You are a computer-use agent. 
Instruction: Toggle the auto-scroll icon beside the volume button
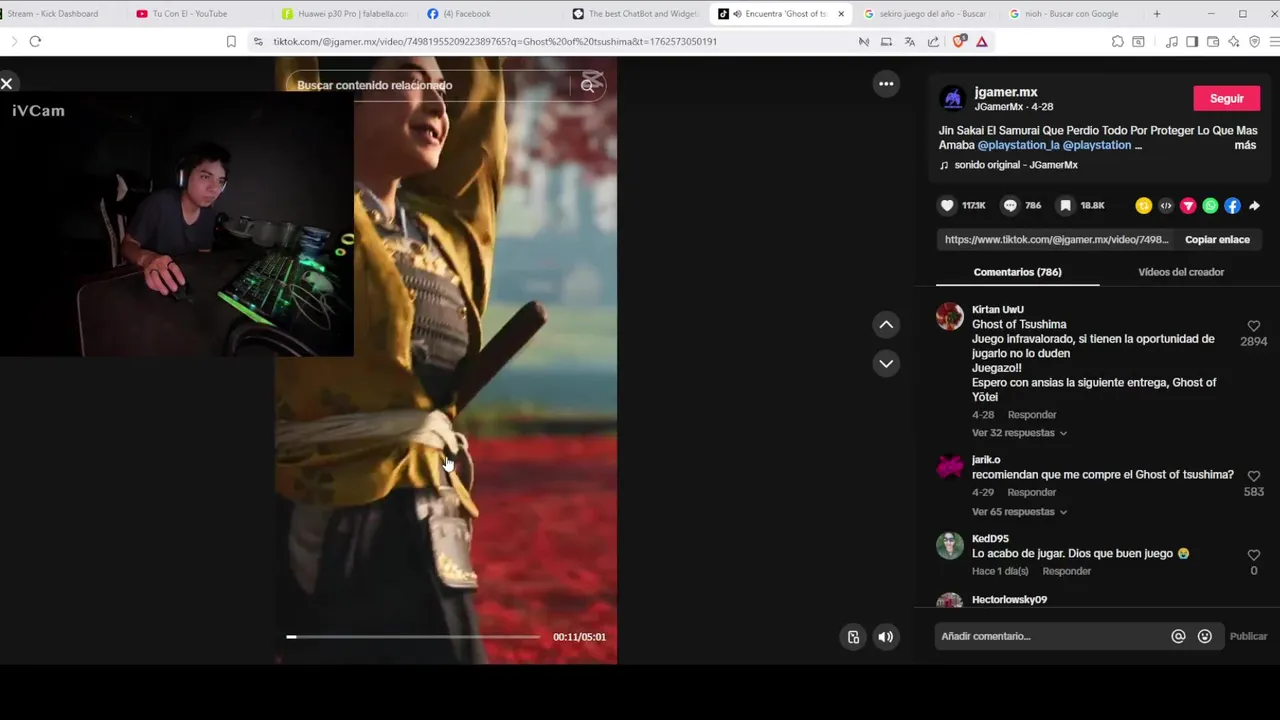click(x=853, y=637)
